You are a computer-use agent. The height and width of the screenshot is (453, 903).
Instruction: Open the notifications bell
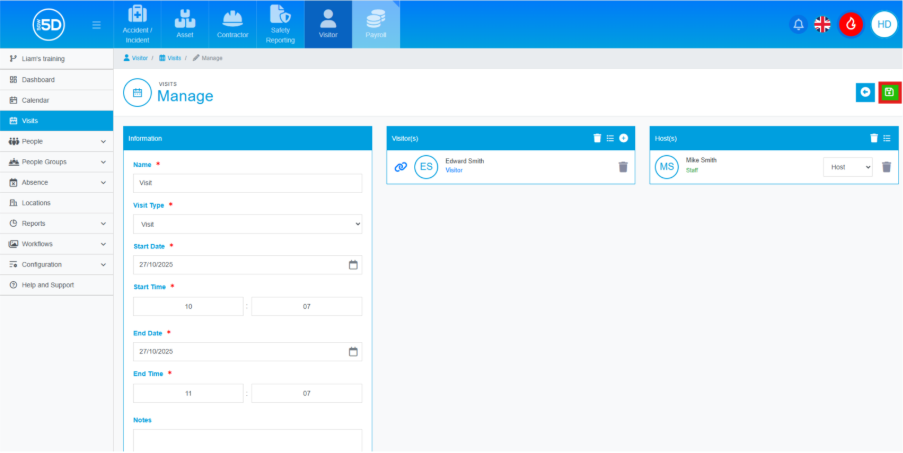tap(798, 25)
